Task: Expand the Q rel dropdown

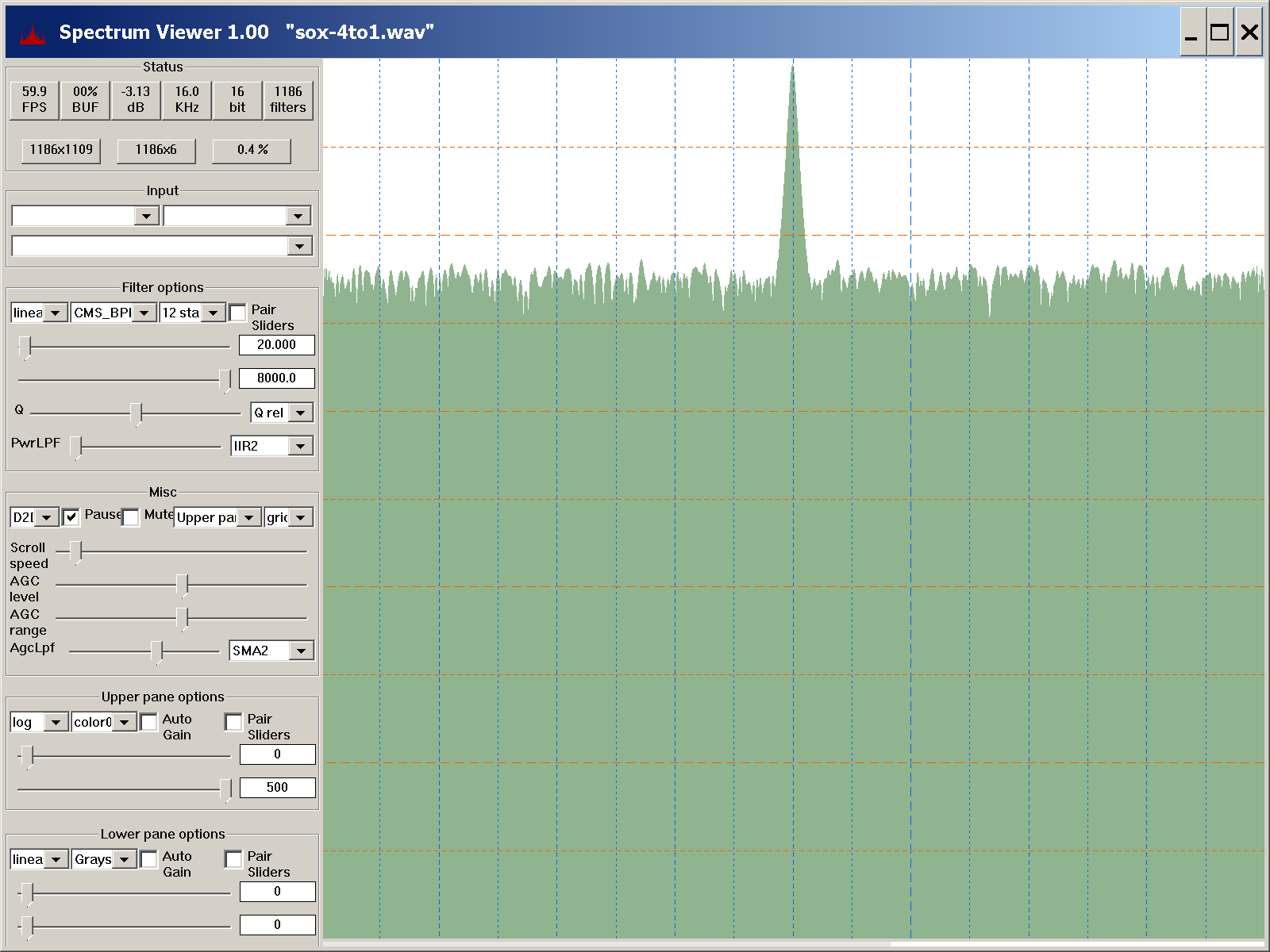Action: [x=301, y=413]
